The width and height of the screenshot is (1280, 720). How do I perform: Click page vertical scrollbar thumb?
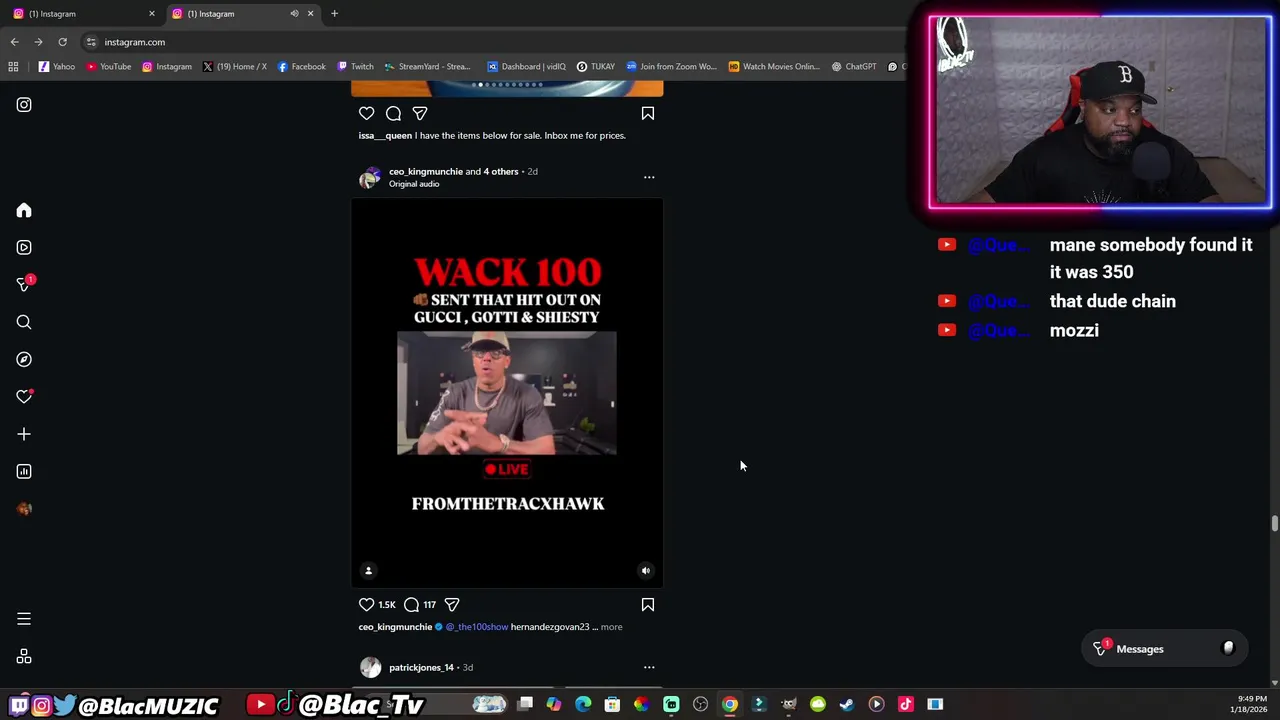1274,524
